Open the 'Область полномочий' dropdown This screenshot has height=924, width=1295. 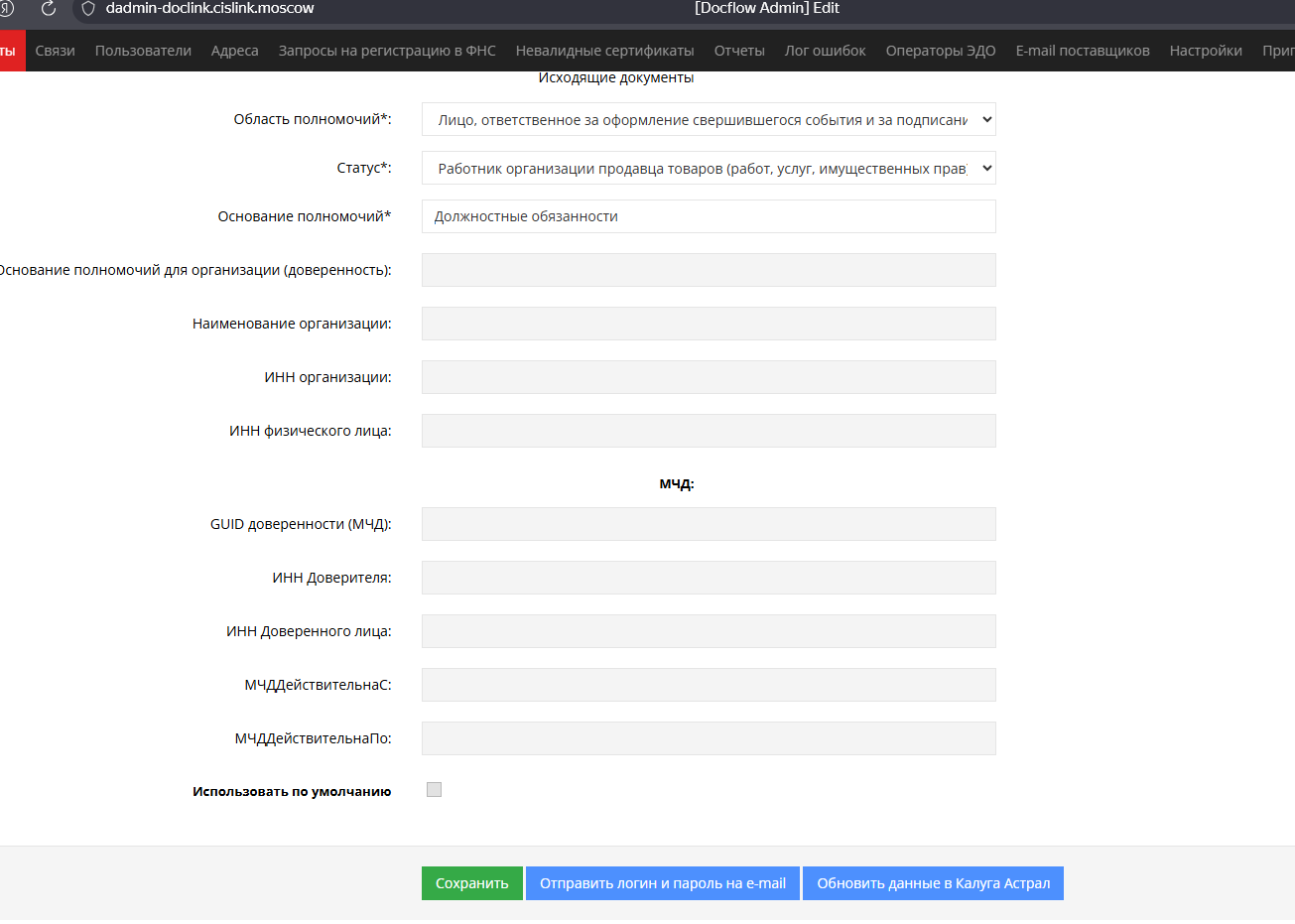tap(709, 119)
